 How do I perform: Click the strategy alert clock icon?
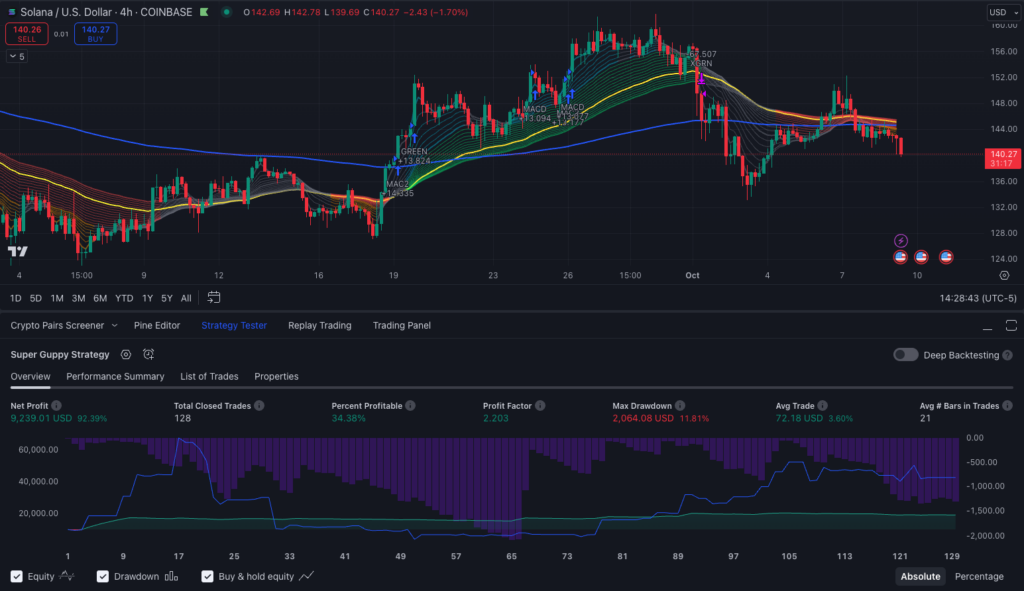(149, 355)
